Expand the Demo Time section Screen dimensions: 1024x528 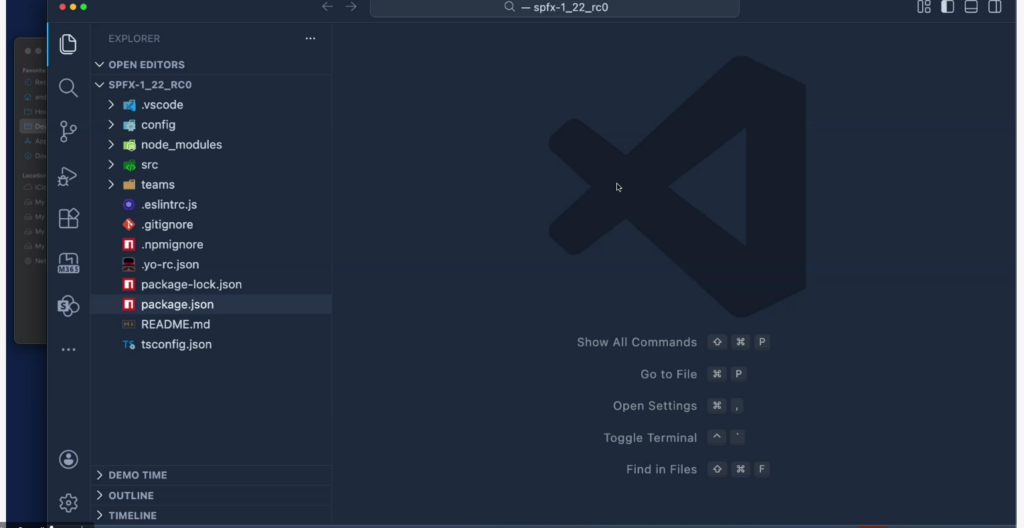click(211, 475)
